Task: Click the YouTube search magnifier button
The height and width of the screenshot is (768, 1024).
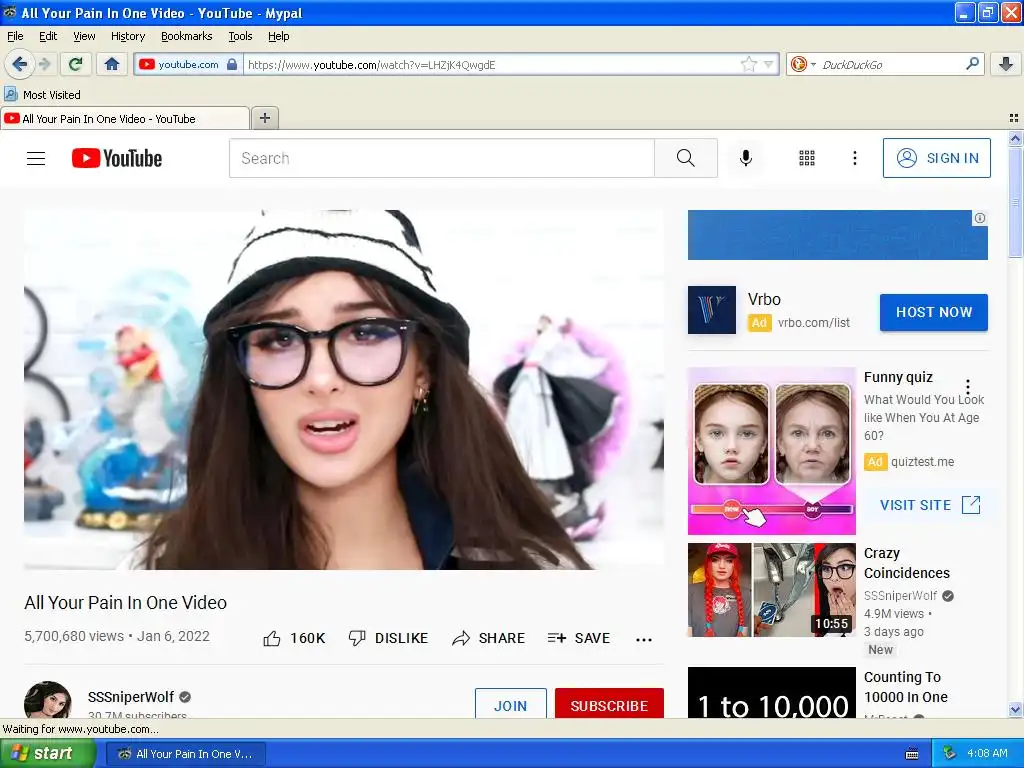Action: tap(686, 158)
